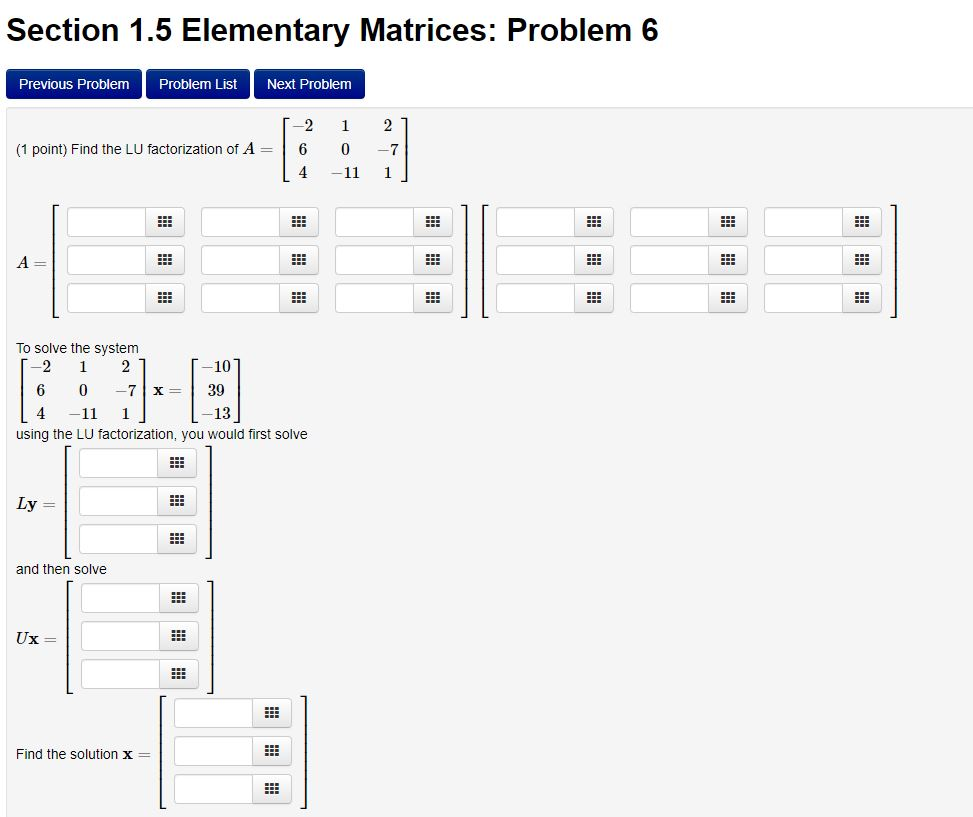Open equation editor for first L matrix entry
This screenshot has width=973, height=817.
click(x=166, y=222)
